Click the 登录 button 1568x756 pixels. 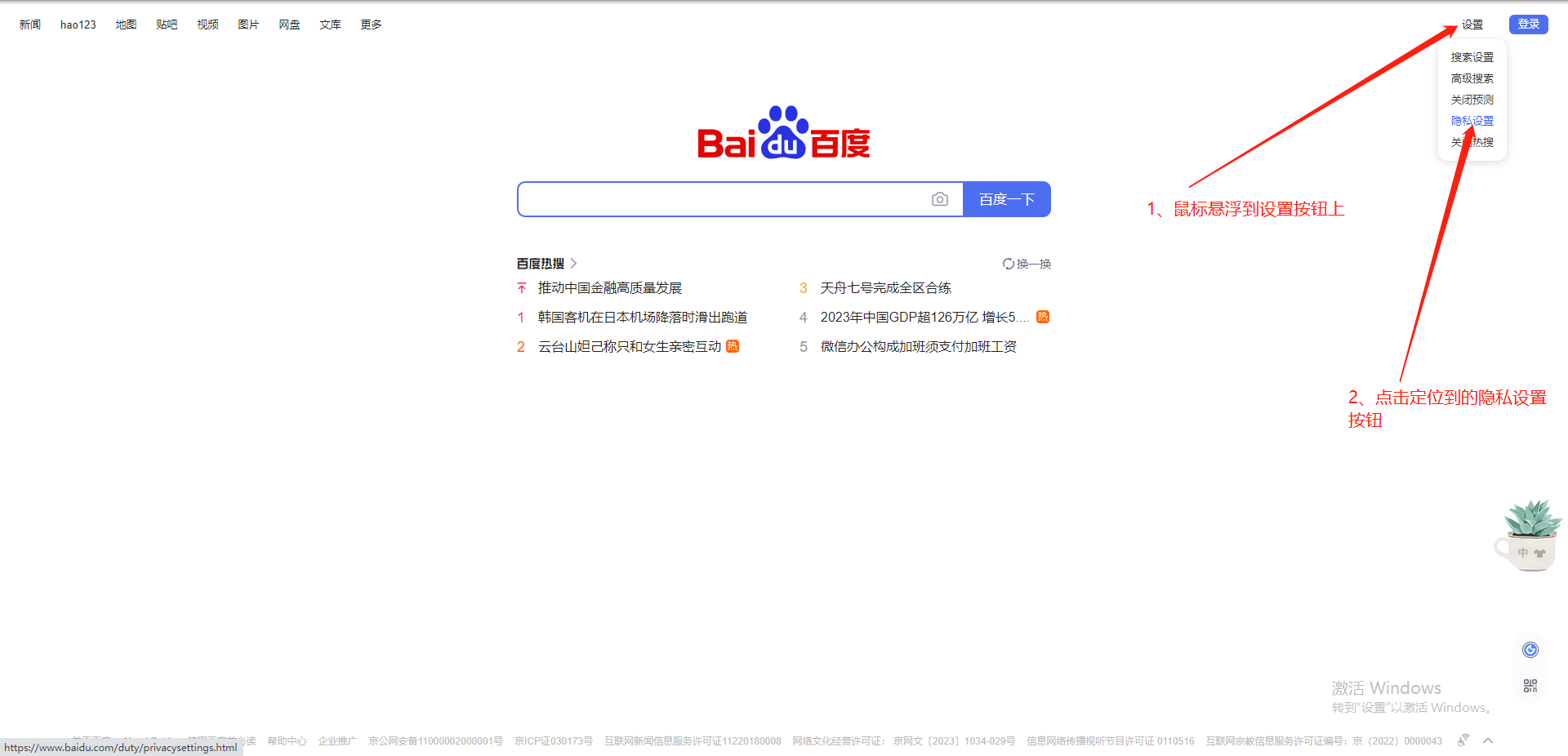(x=1528, y=24)
